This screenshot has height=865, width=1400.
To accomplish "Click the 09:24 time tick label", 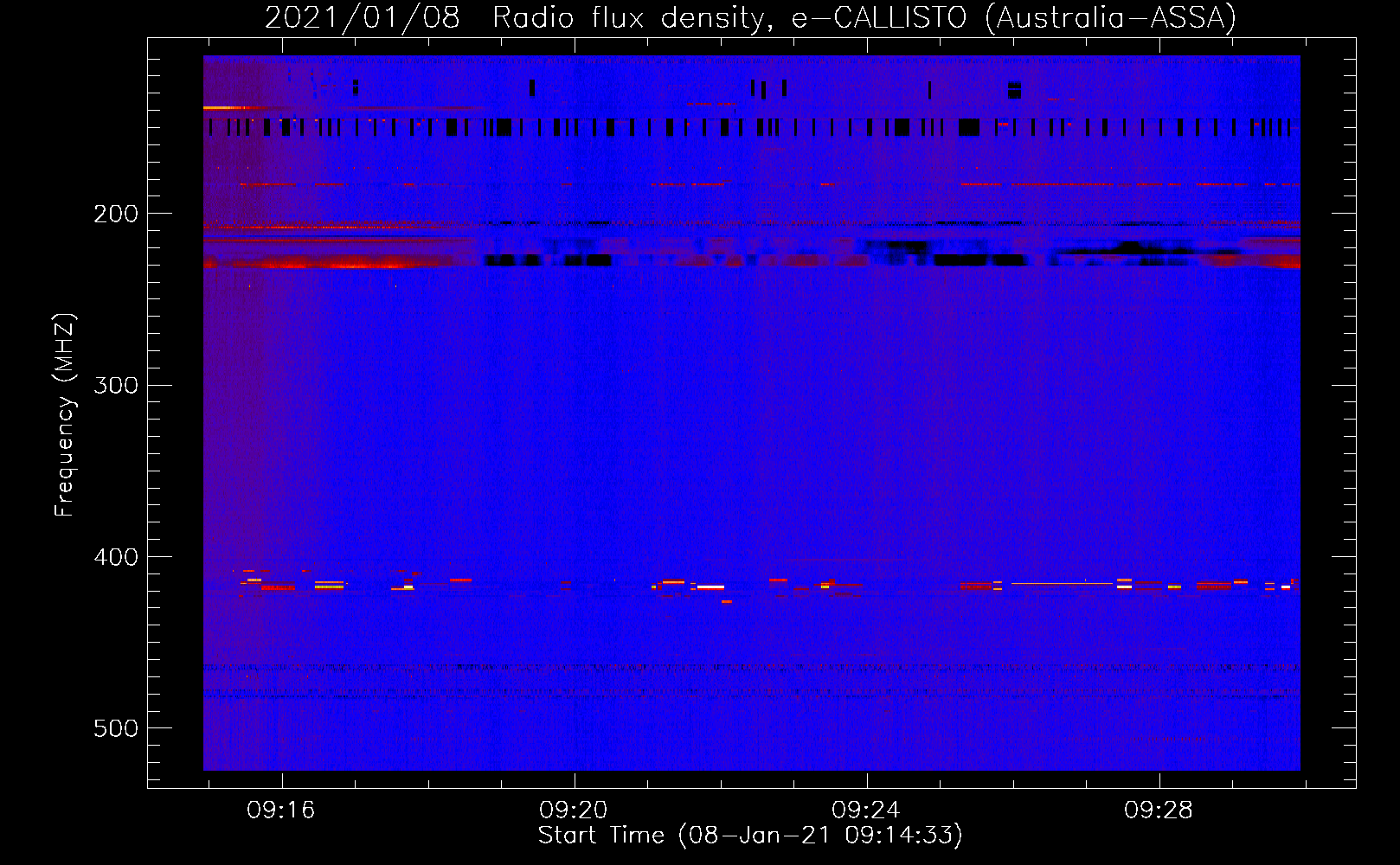I will [866, 811].
